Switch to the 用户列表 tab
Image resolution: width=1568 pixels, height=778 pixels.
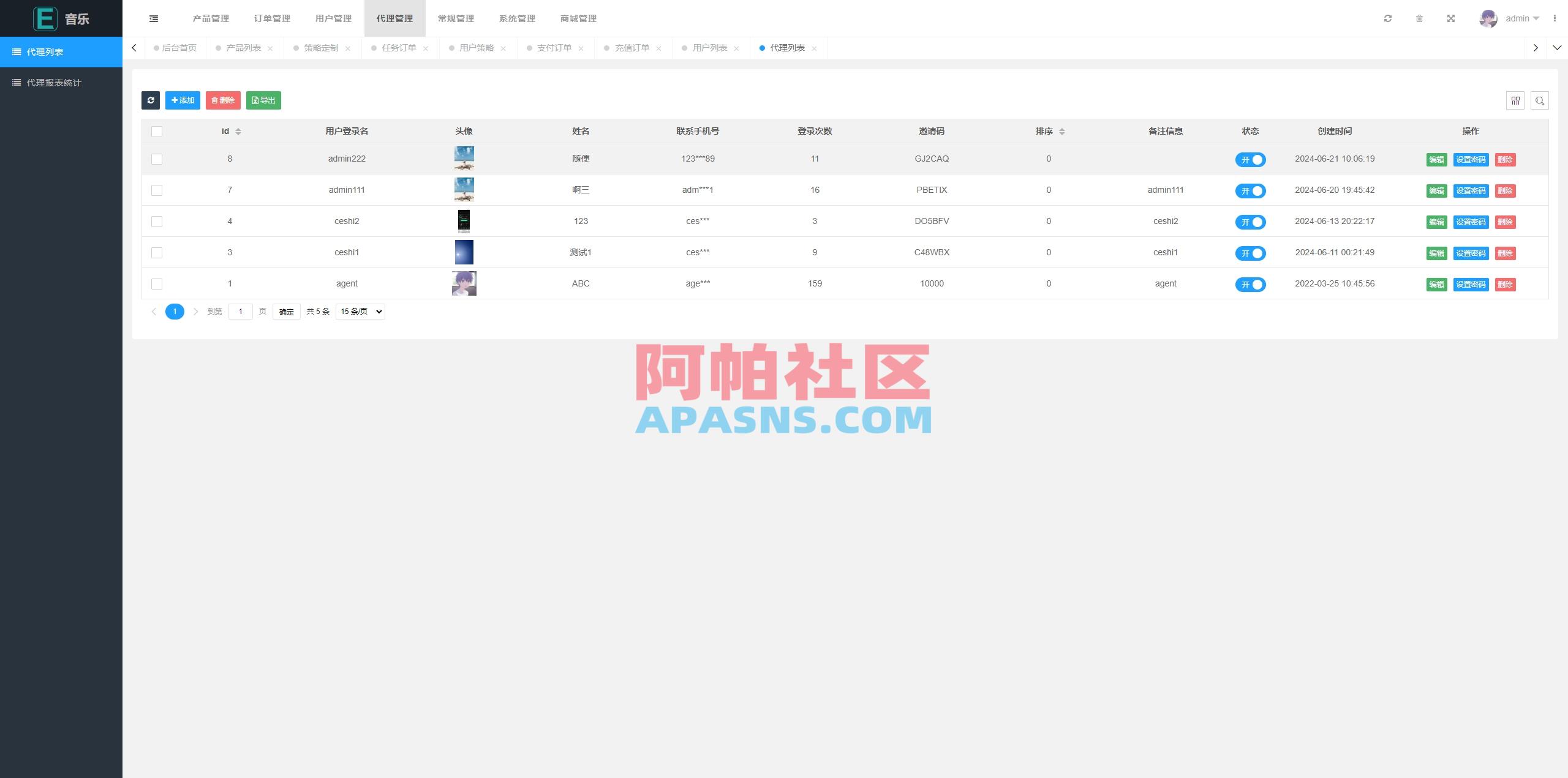pos(711,47)
